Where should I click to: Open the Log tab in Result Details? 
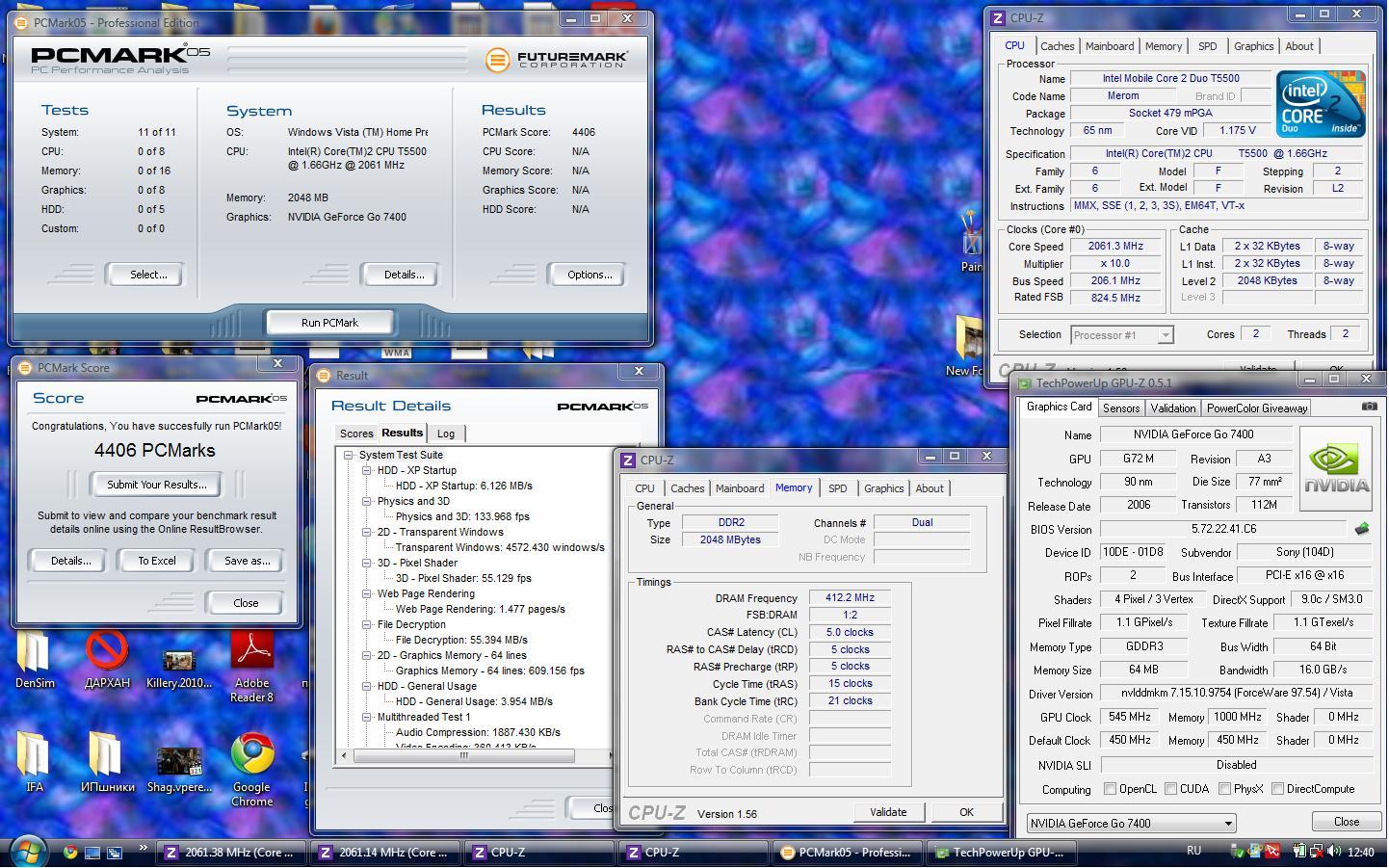pyautogui.click(x=446, y=434)
